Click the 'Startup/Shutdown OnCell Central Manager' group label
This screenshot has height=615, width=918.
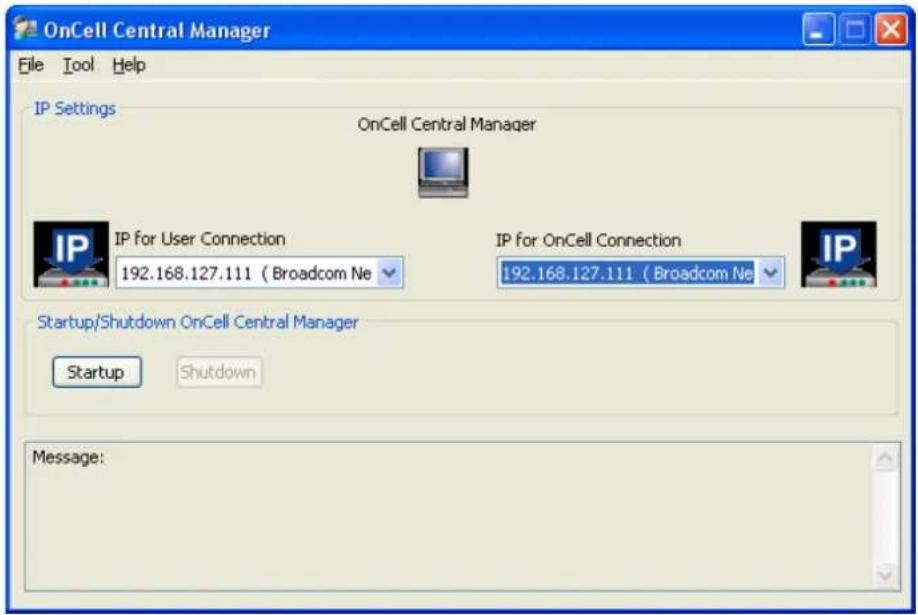[198, 322]
